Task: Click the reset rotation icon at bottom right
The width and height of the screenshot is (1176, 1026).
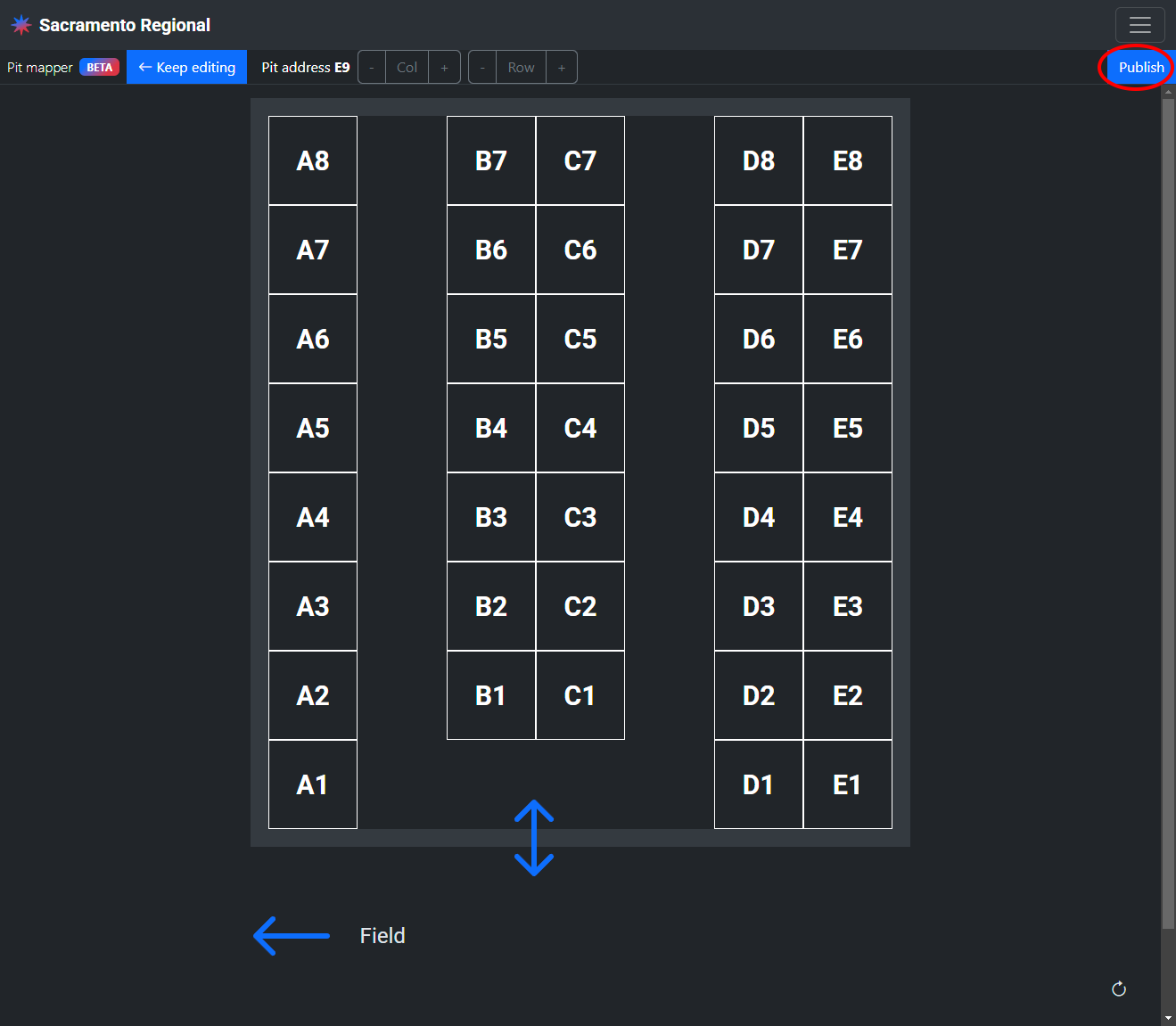Action: 1119,989
